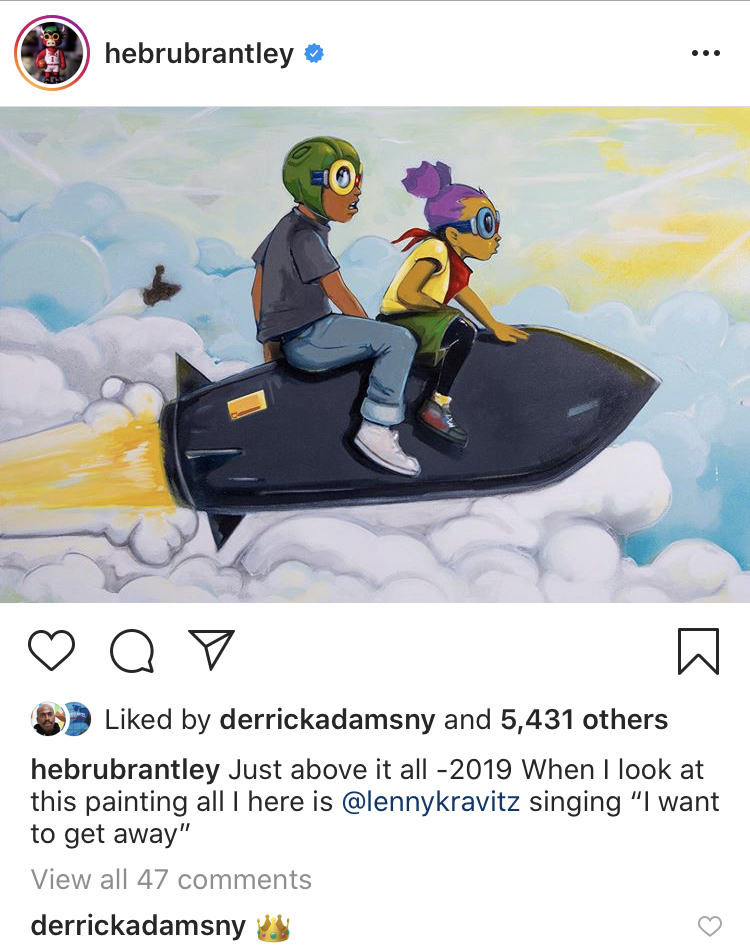Open the three-dot post options menu
The width and height of the screenshot is (750, 948).
click(x=706, y=53)
